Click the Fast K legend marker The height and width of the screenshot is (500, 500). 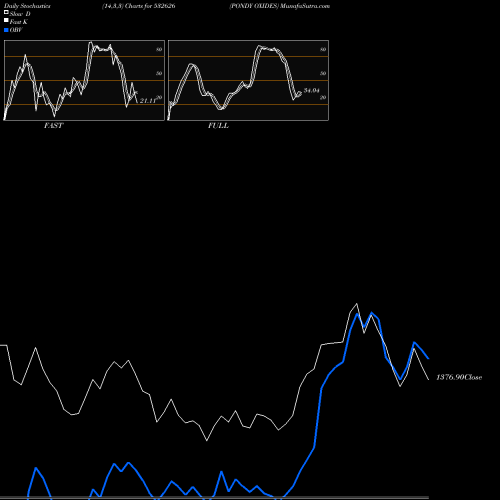point(6,21)
